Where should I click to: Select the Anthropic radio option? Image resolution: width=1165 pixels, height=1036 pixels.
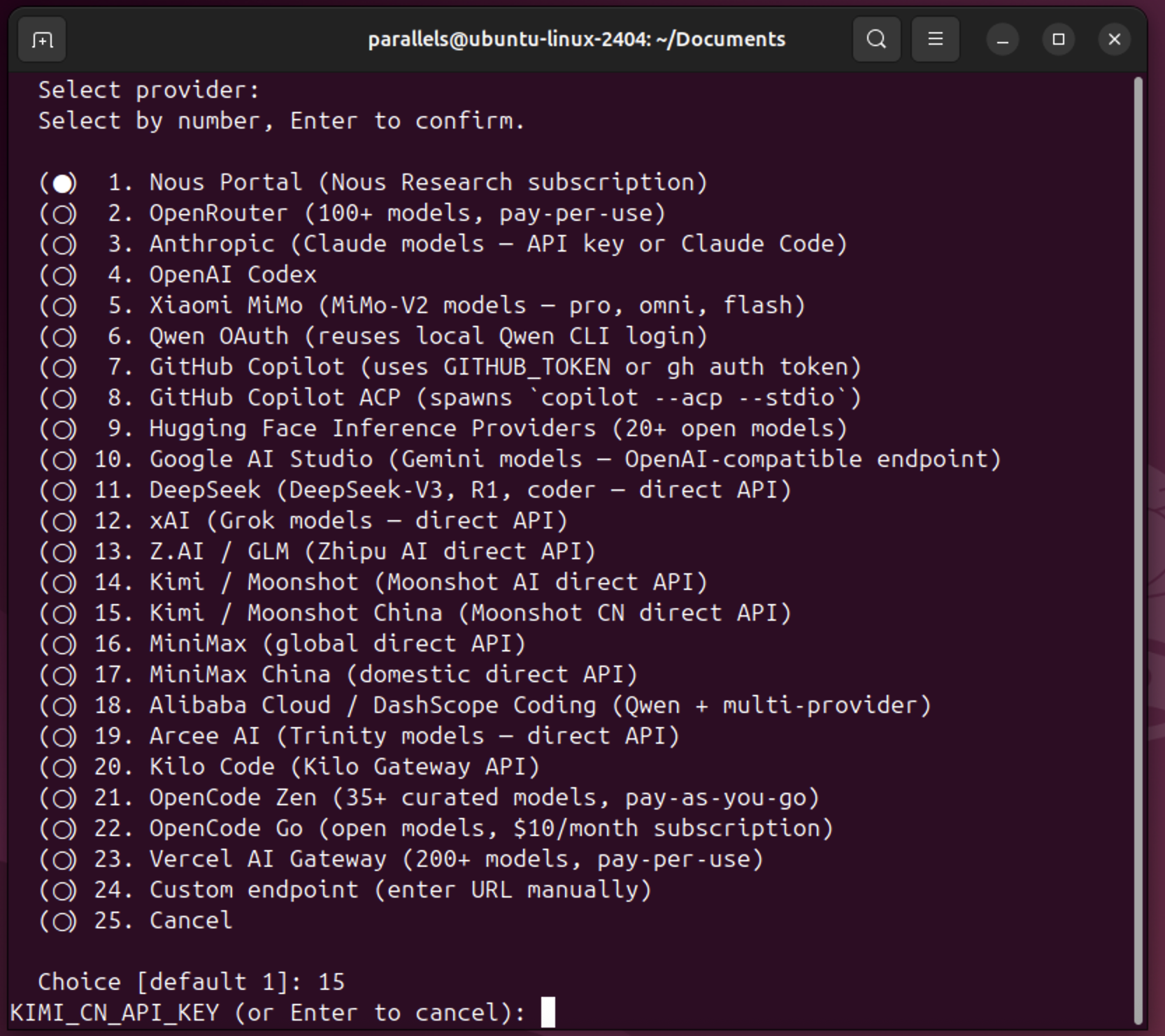click(x=61, y=245)
